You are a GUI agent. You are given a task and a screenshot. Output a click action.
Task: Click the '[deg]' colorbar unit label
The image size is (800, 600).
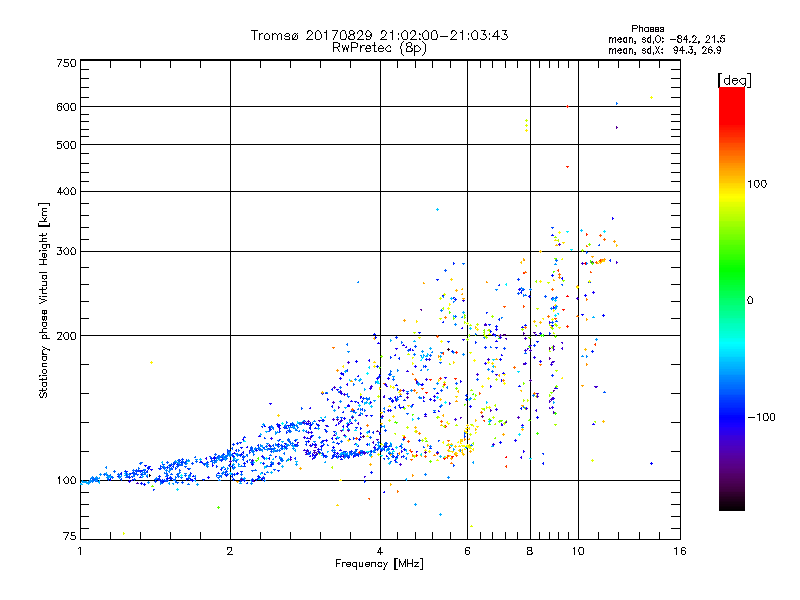[x=734, y=81]
